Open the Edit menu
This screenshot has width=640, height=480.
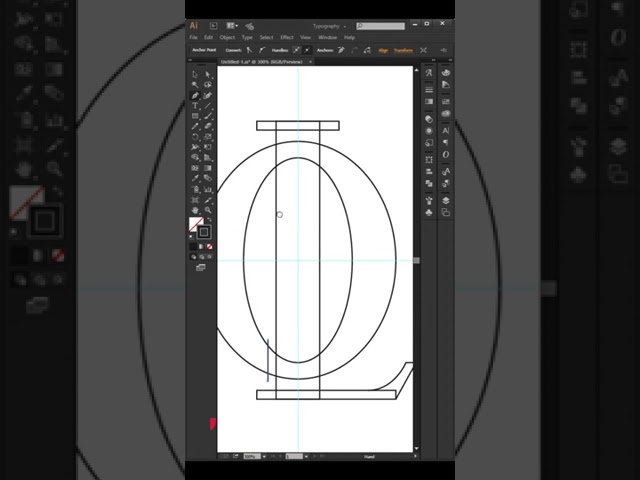[x=209, y=37]
